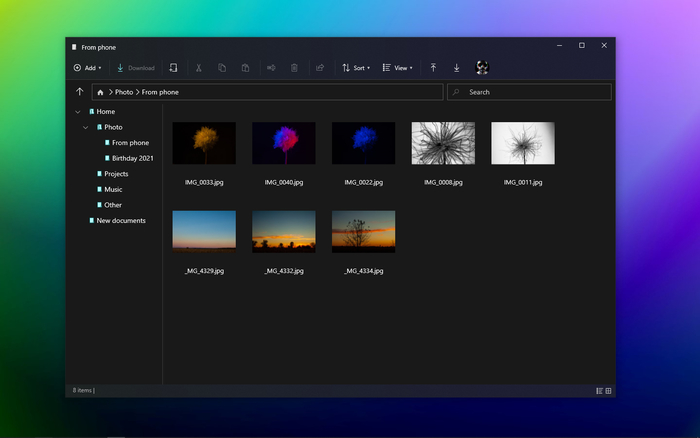Click the Download button
The height and width of the screenshot is (438, 700).
coord(135,68)
